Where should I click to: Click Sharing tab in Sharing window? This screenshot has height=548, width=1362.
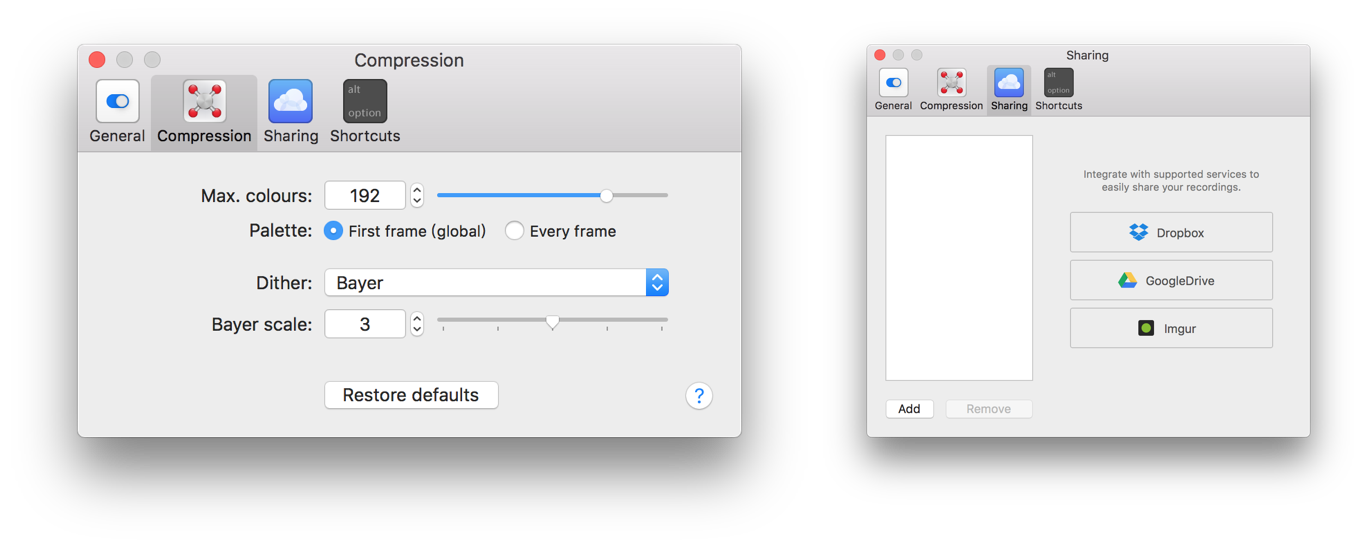(1009, 90)
